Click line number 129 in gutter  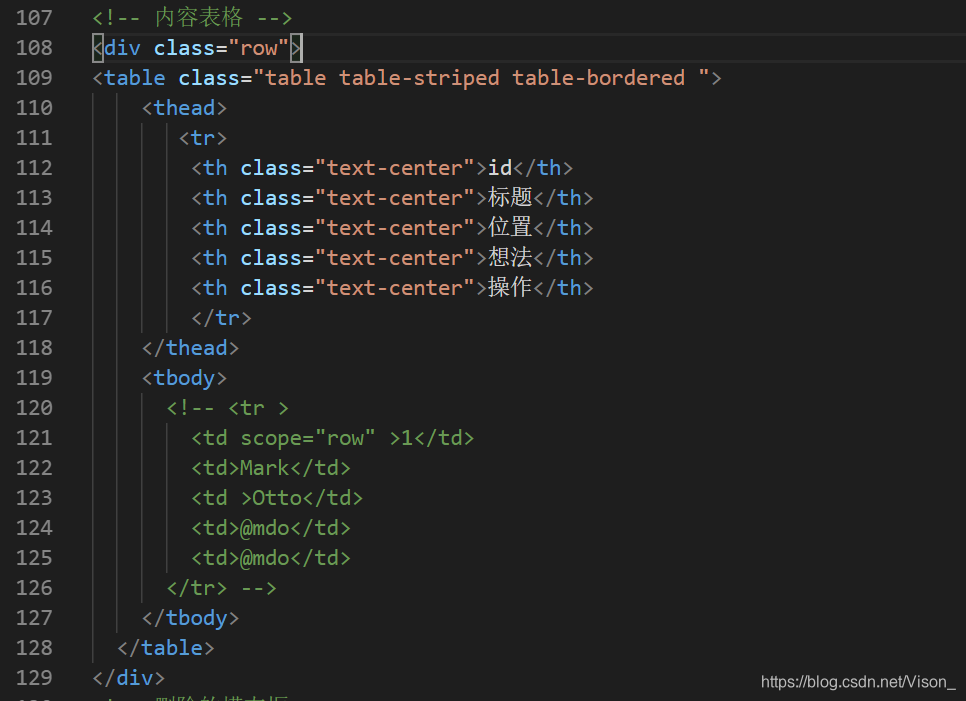pyautogui.click(x=34, y=678)
